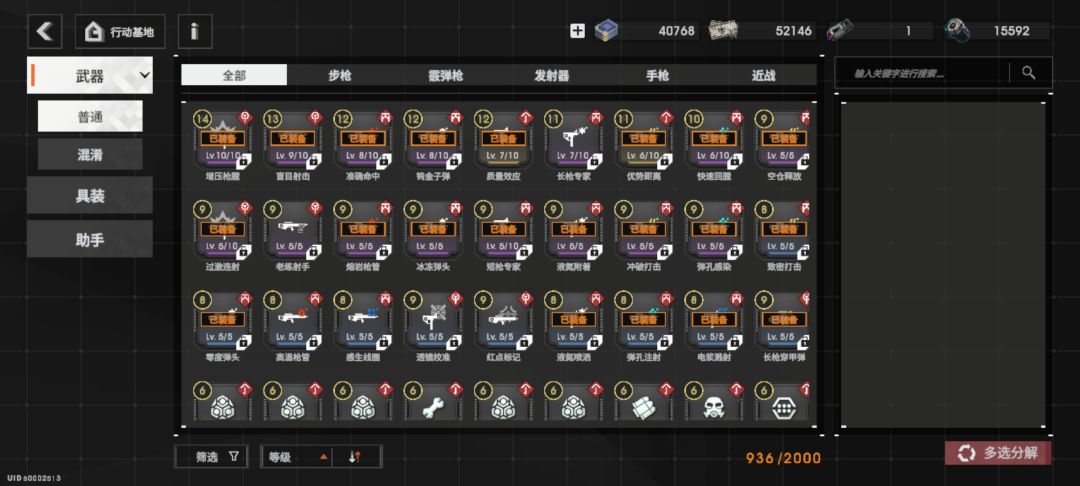Select the gas mask level 6 card
The height and width of the screenshot is (486, 1080).
[714, 401]
